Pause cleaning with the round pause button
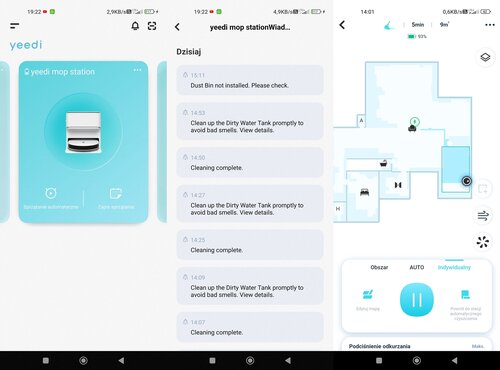 tap(417, 300)
